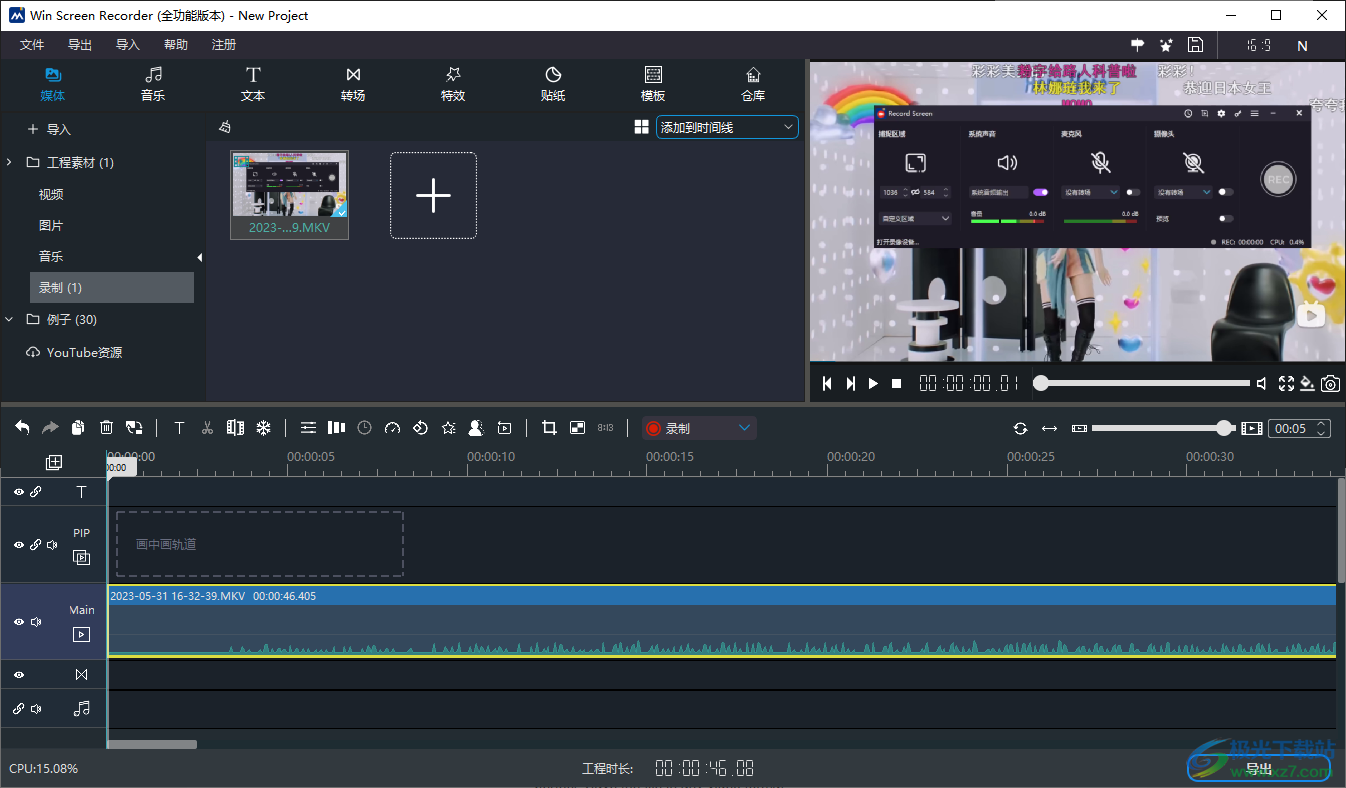Open the 文件 menu
Viewport: 1346px width, 788px height.
[x=32, y=45]
